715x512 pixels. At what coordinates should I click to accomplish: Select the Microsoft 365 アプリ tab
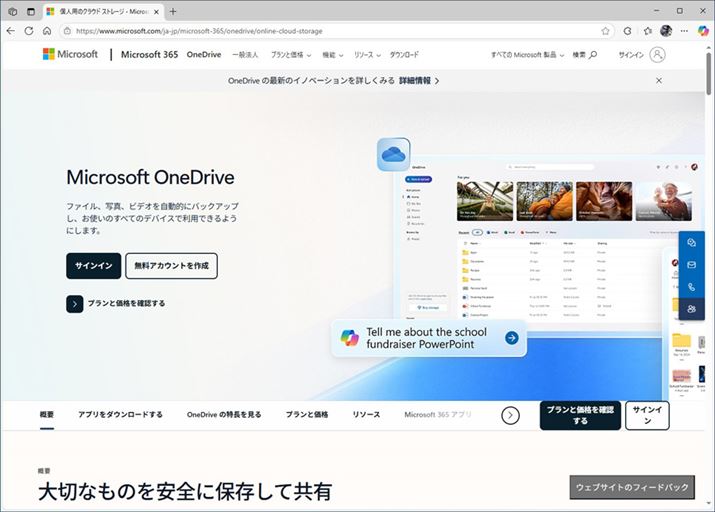coord(438,414)
